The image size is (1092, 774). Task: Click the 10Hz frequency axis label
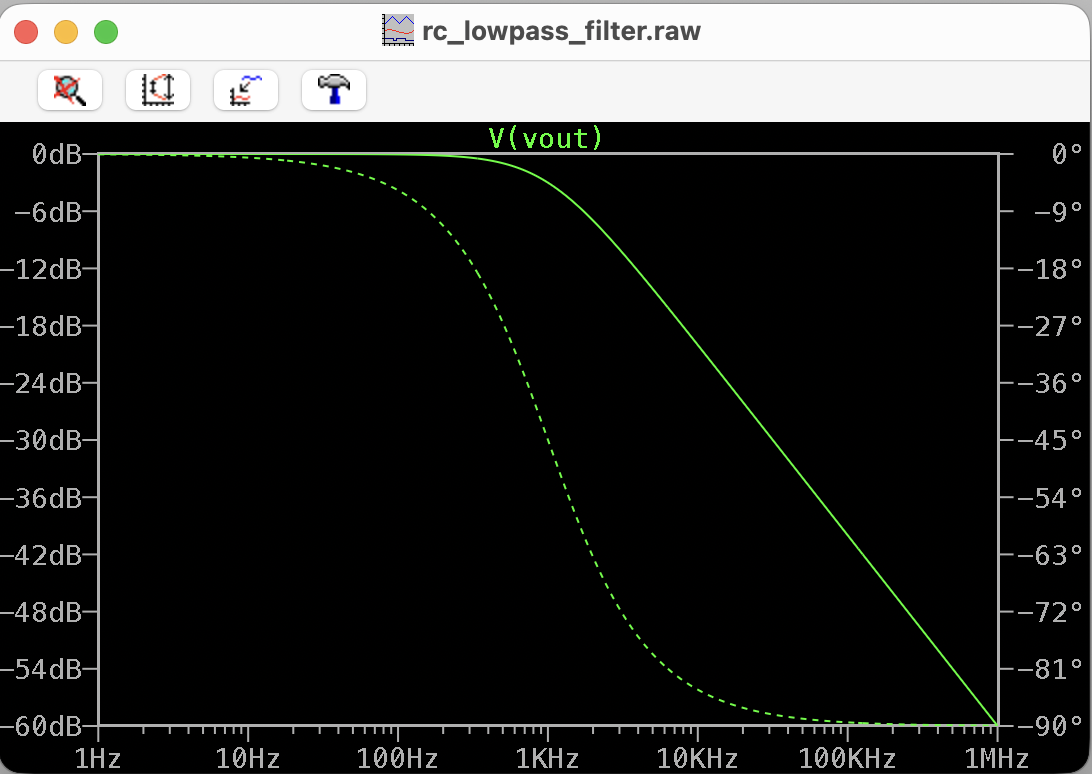248,758
